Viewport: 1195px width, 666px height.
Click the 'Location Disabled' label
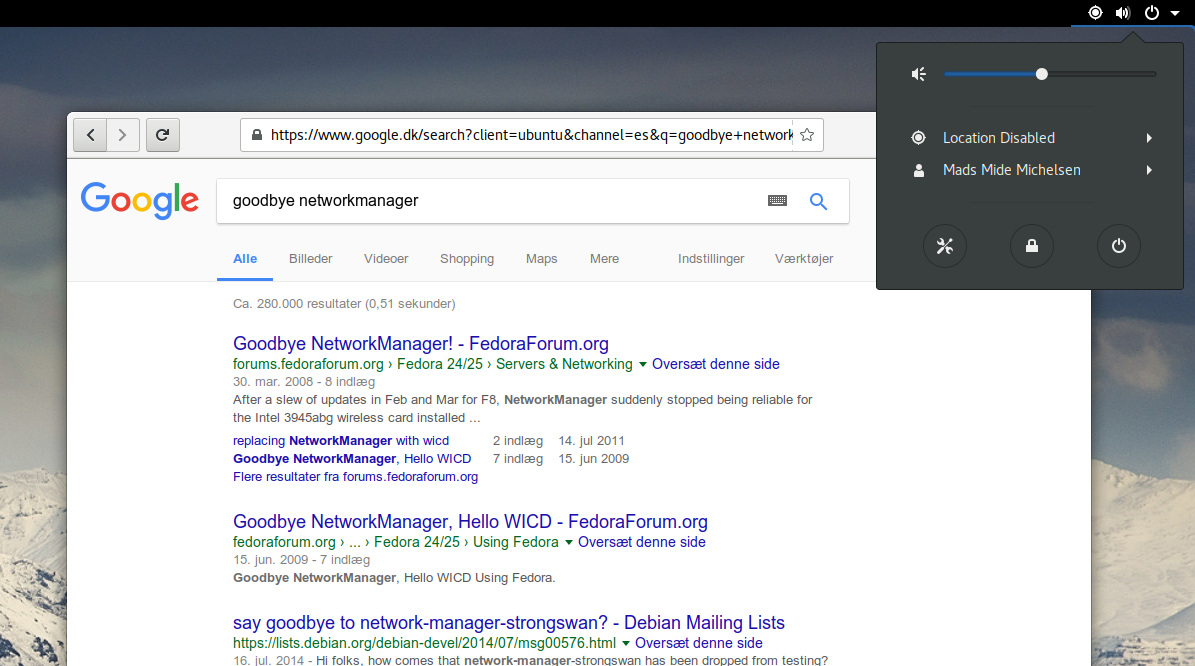[x=998, y=138]
